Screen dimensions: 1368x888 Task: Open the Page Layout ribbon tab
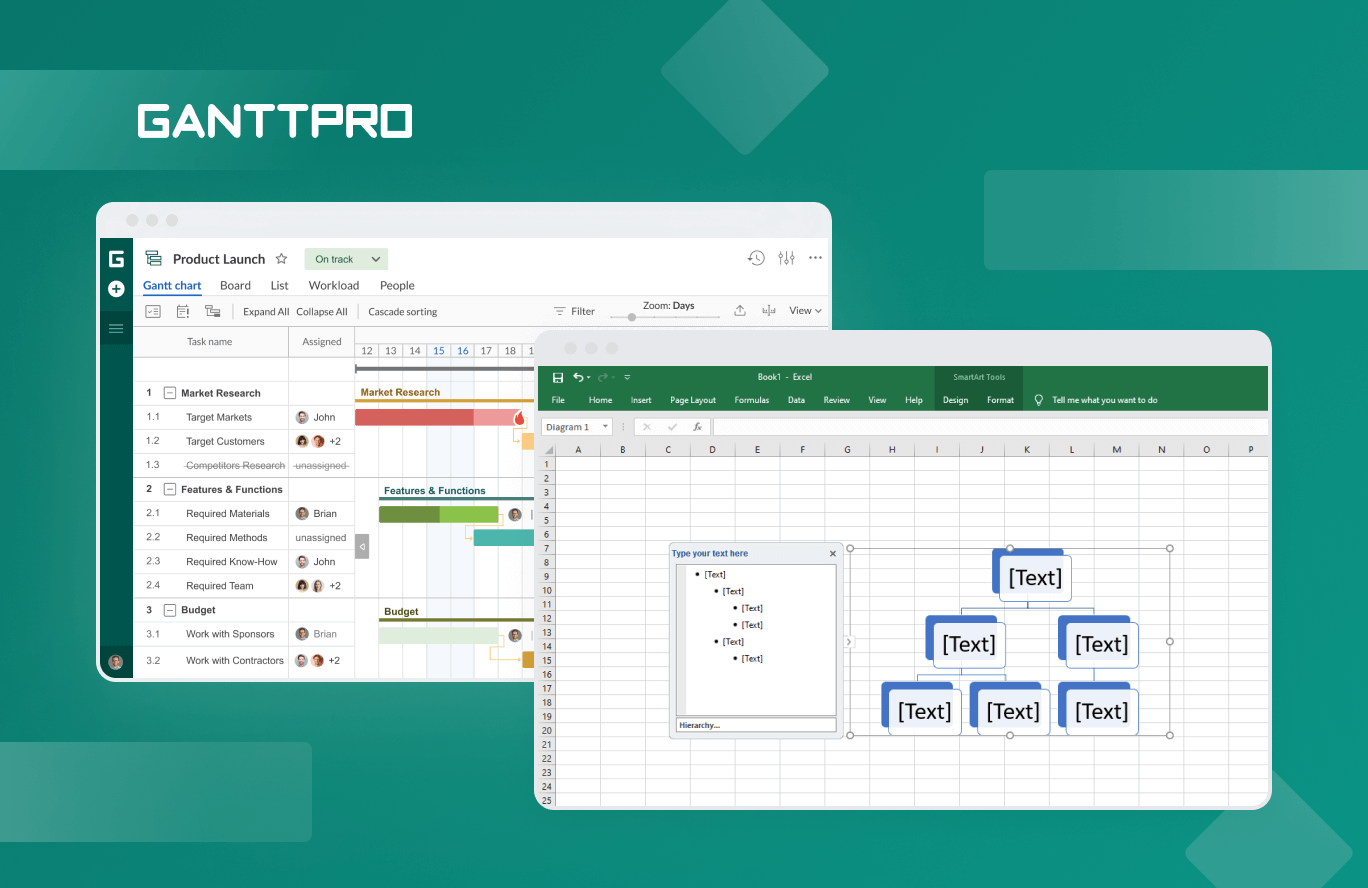click(693, 400)
